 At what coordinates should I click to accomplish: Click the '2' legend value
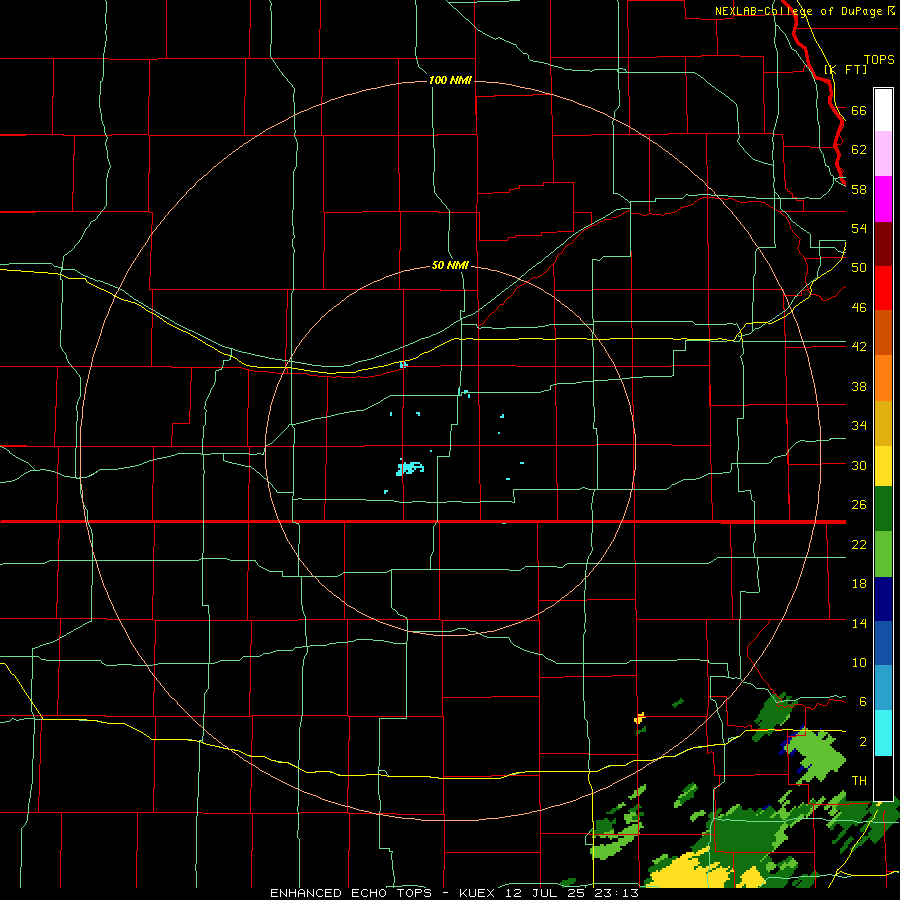pyautogui.click(x=862, y=741)
